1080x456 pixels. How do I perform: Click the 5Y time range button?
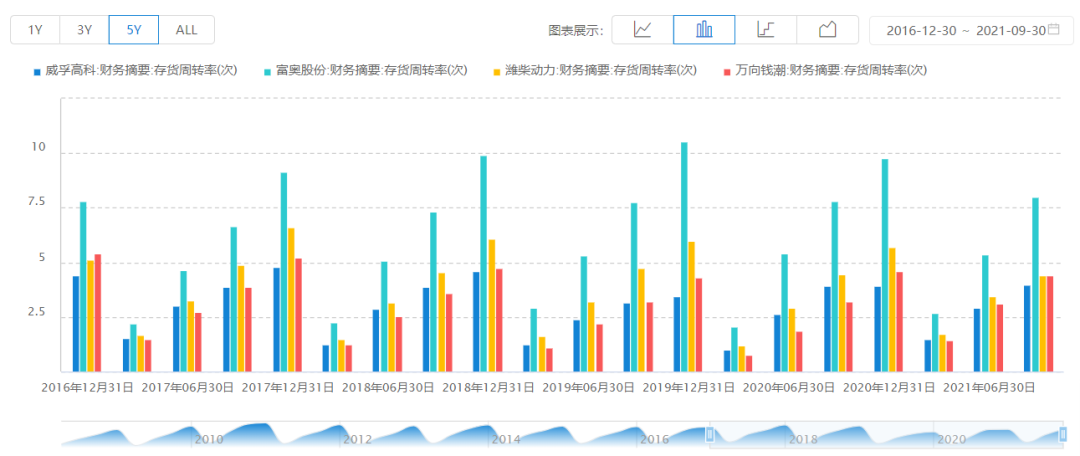[134, 30]
